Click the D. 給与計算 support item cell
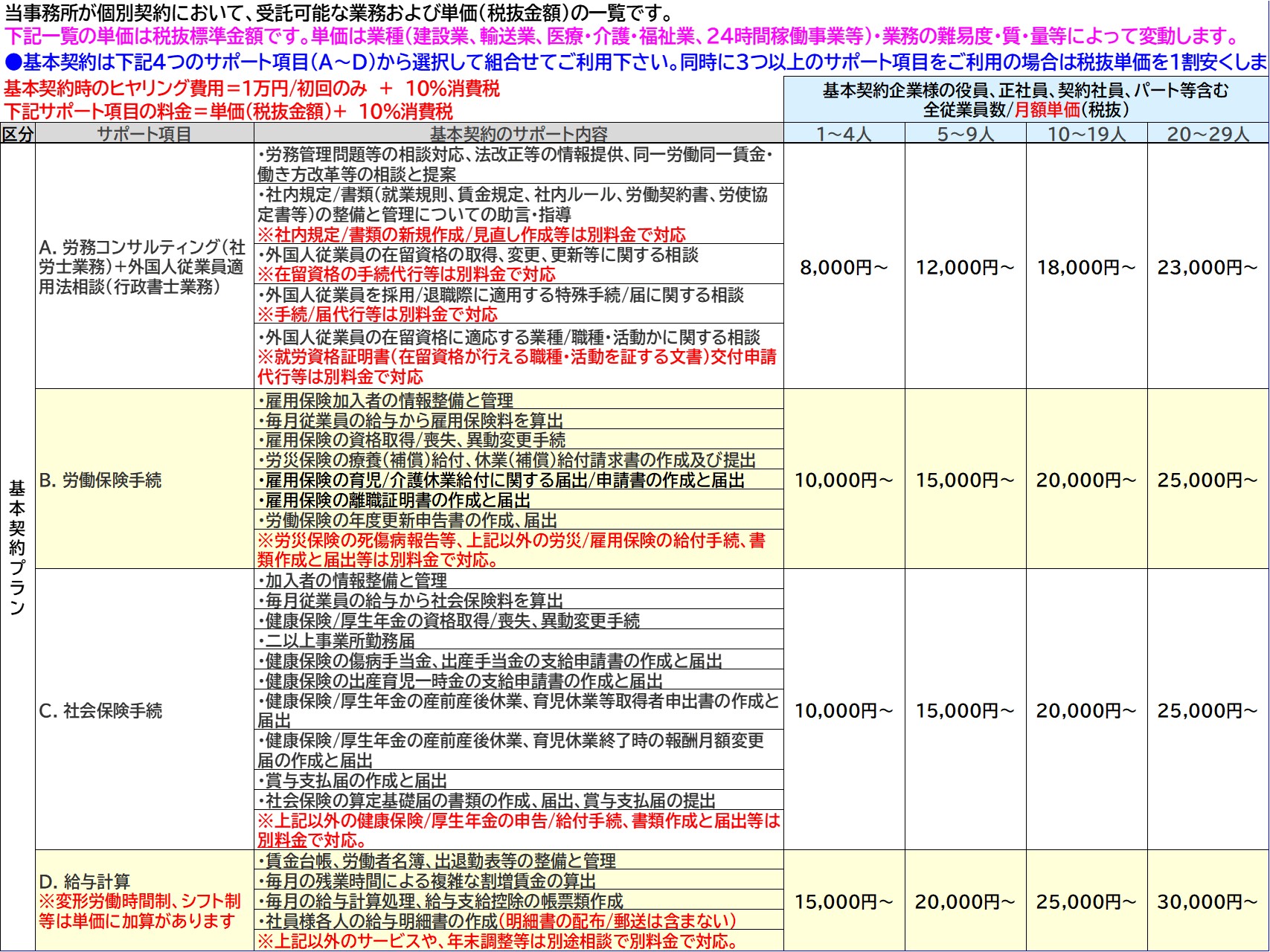This screenshot has height=952, width=1270. coord(85,882)
